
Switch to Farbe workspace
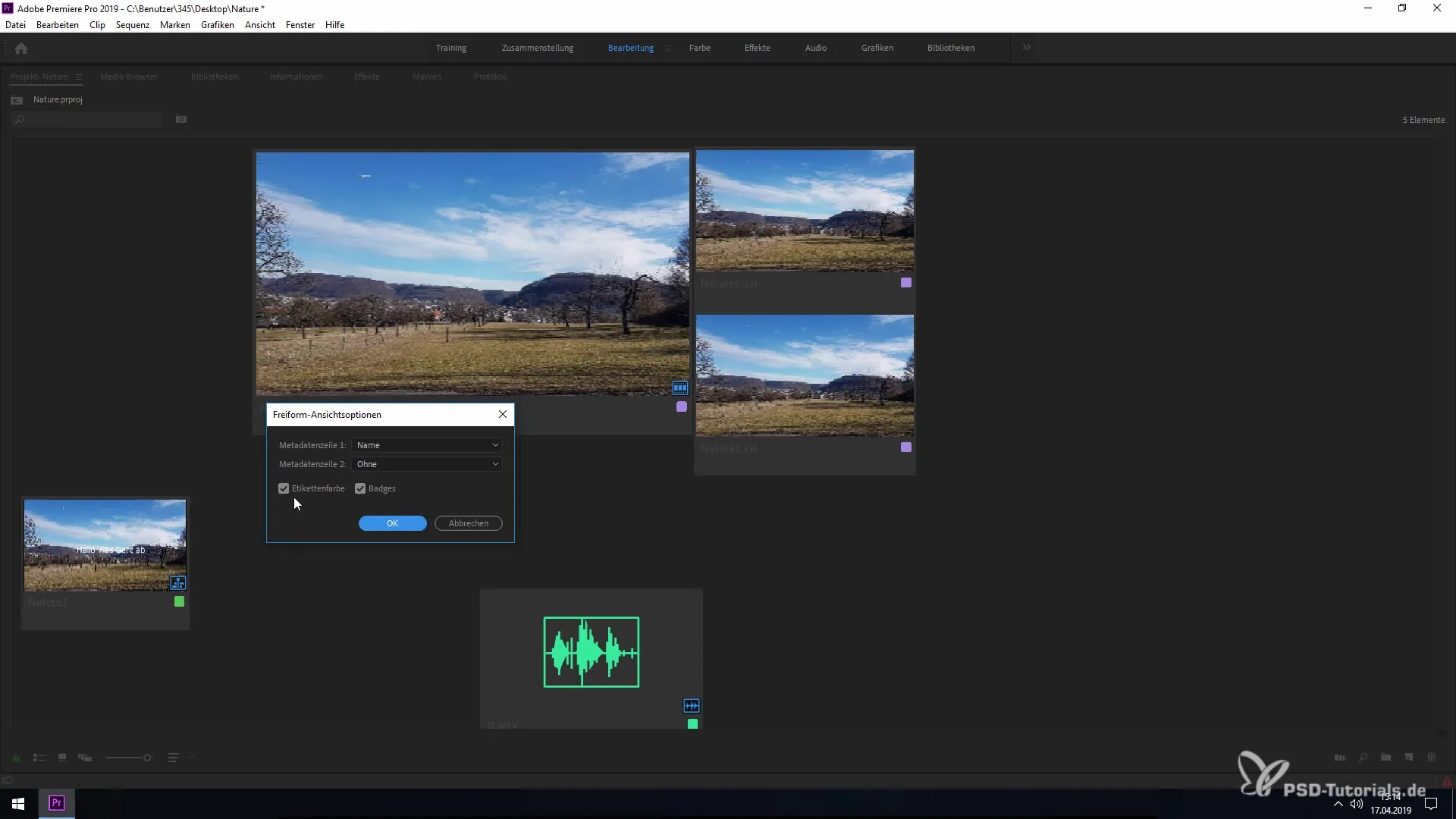[700, 48]
